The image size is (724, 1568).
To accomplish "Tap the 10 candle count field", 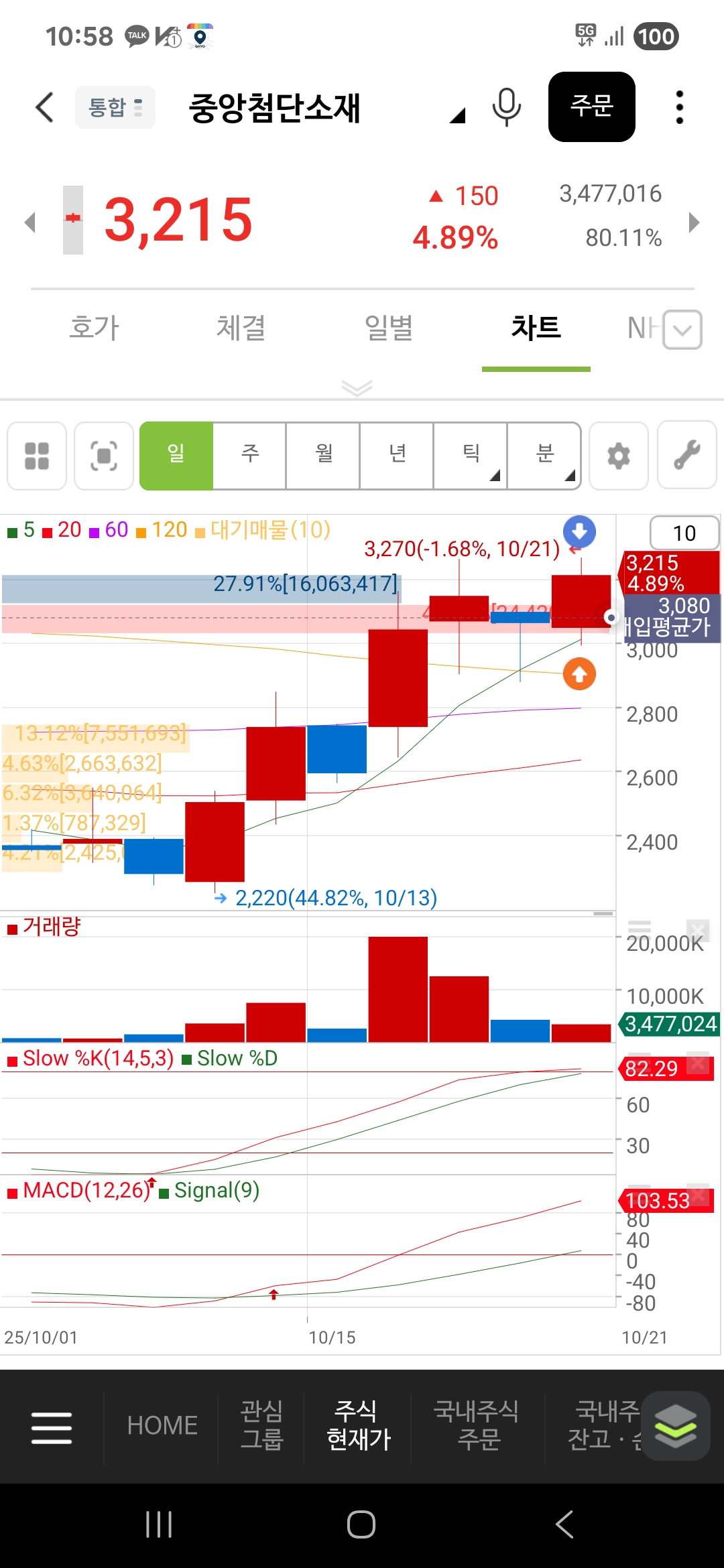I will click(684, 533).
